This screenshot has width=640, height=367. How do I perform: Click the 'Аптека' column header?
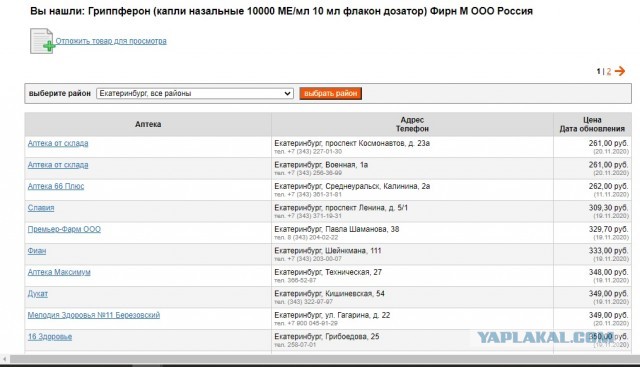pos(148,124)
